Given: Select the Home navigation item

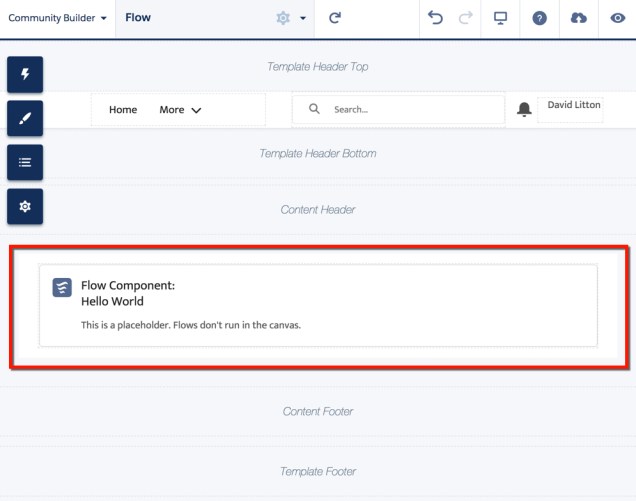Looking at the screenshot, I should (x=123, y=110).
